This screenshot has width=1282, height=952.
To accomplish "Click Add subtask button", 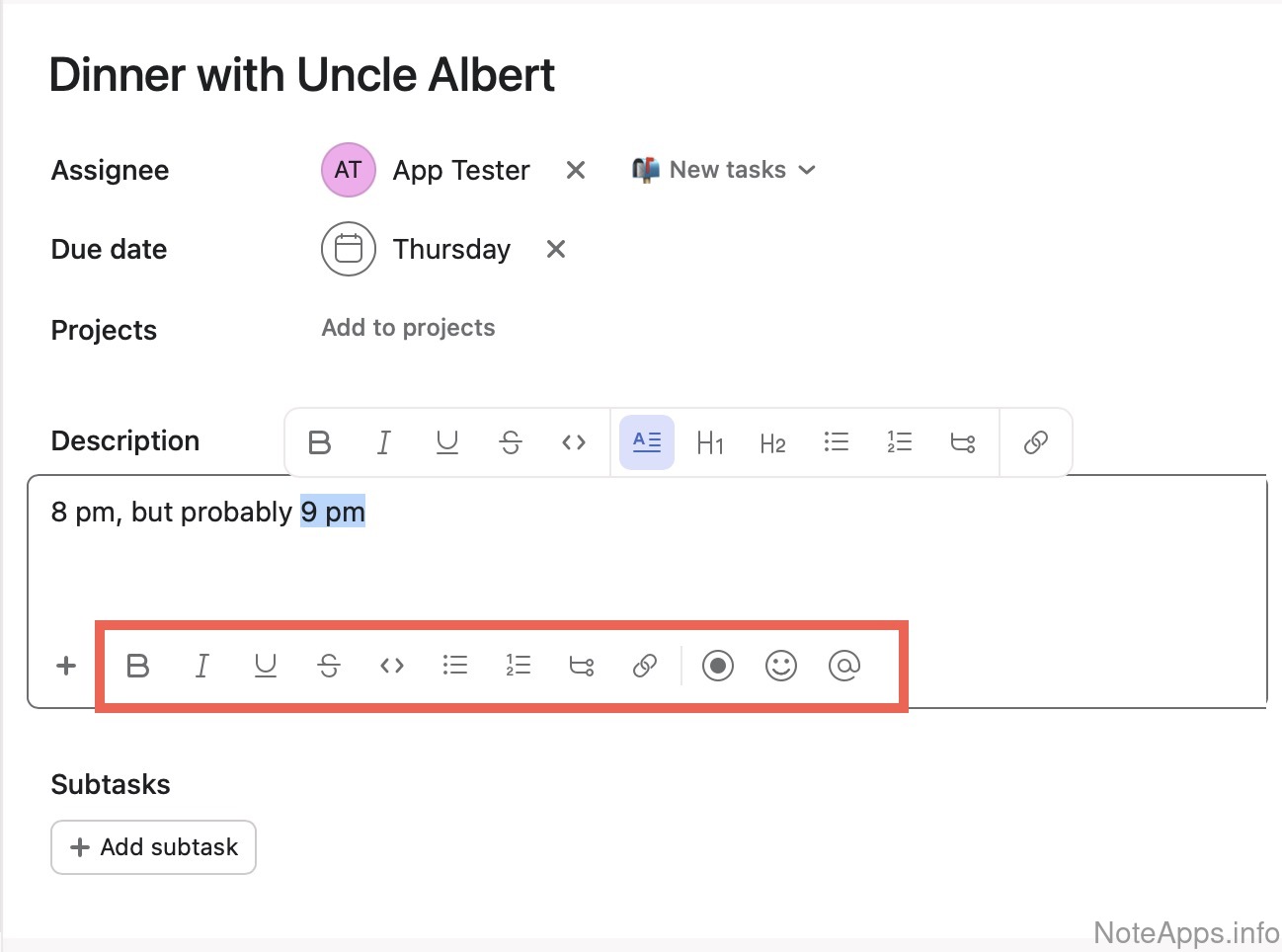I will pyautogui.click(x=153, y=847).
